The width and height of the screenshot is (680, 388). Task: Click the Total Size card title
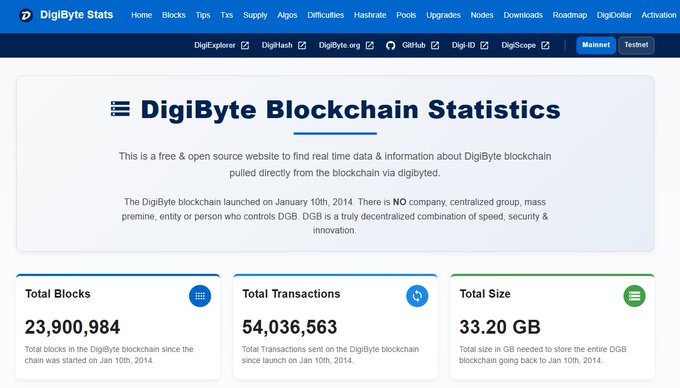point(485,294)
